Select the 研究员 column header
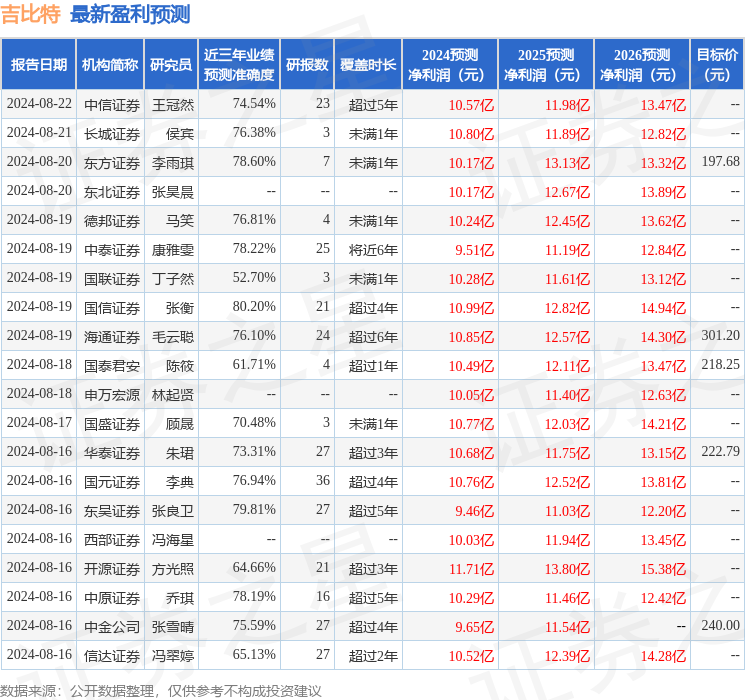 click(x=171, y=65)
